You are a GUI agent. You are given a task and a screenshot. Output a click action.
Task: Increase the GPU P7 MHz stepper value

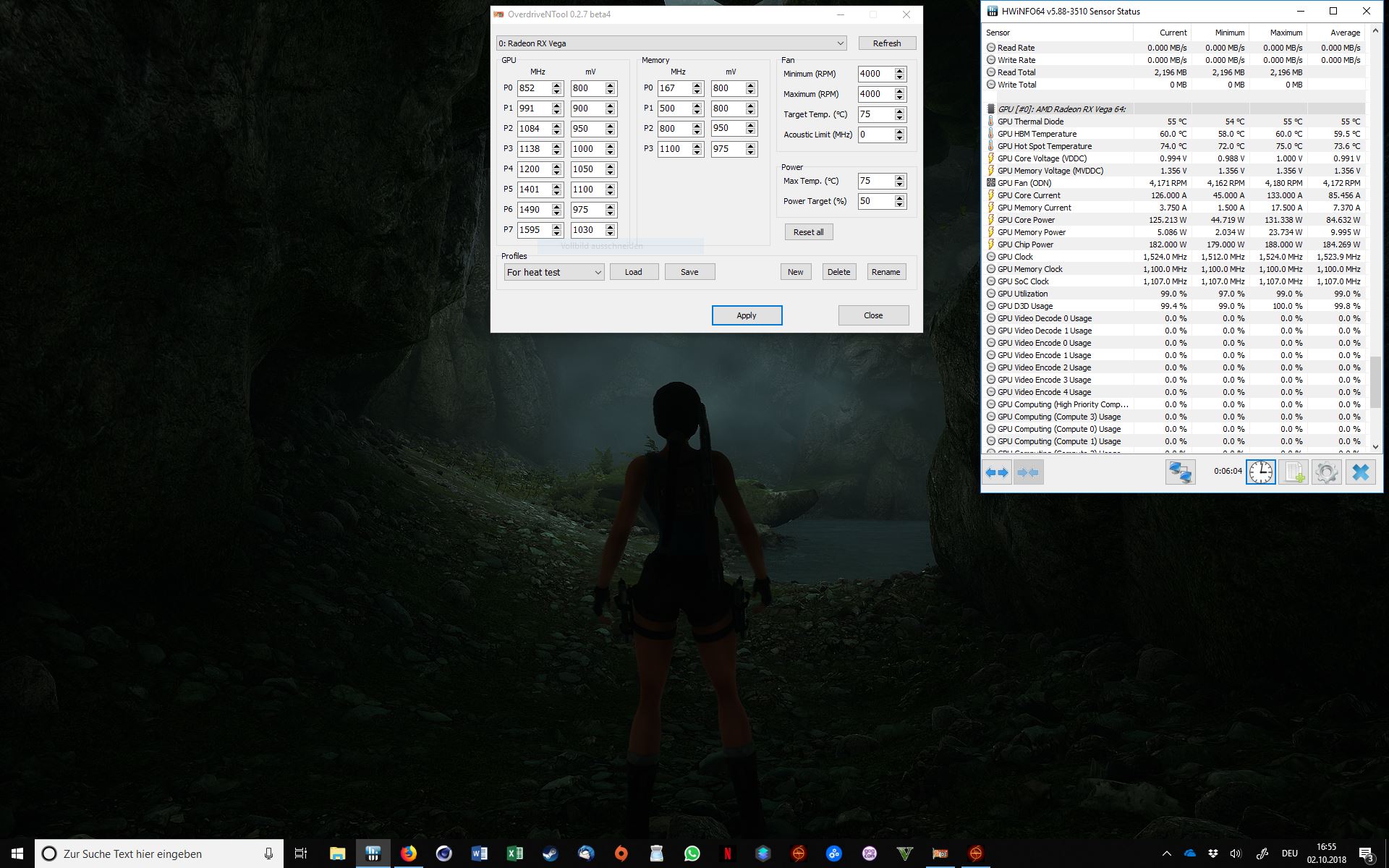pos(557,226)
